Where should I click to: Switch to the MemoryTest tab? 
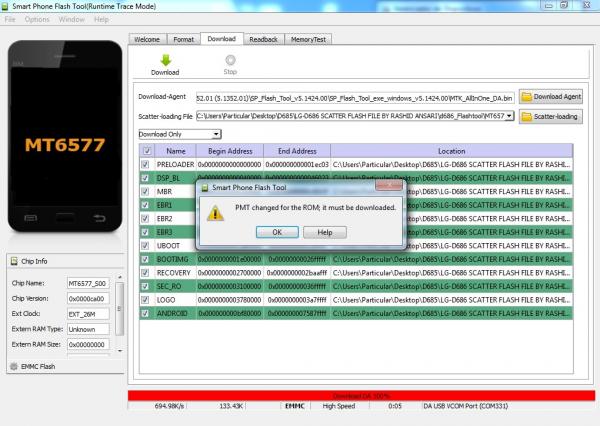pos(308,39)
